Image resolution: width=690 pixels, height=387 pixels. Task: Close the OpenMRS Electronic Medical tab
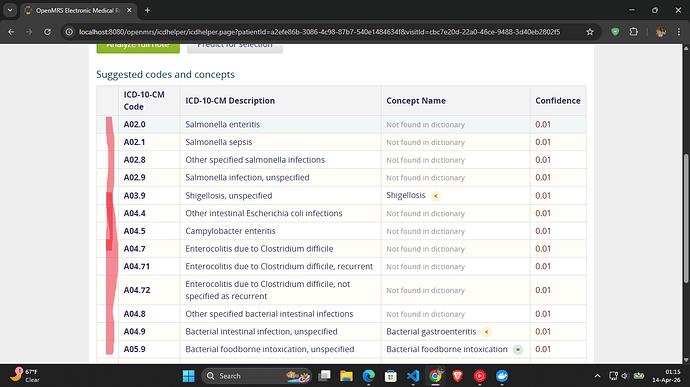pyautogui.click(x=129, y=10)
